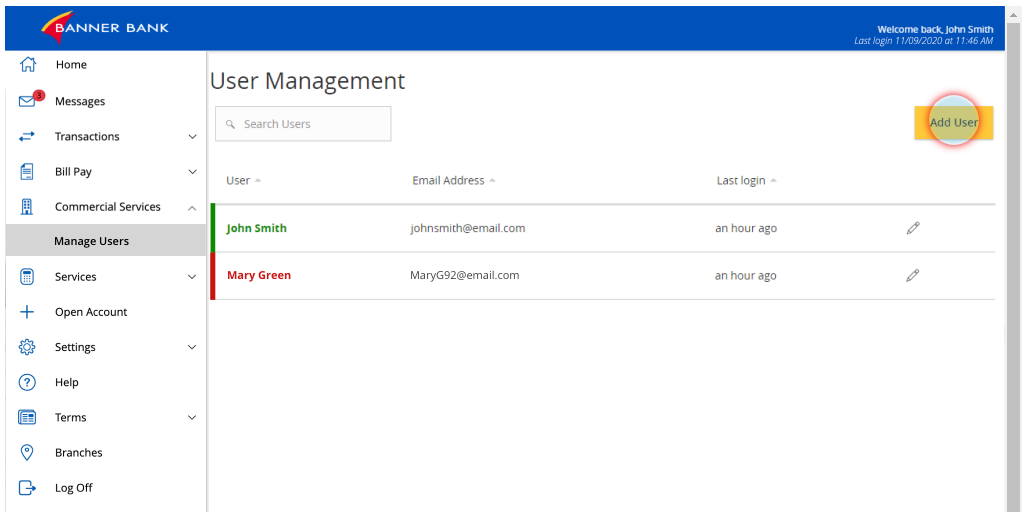Viewport: 1028px width, 512px height.
Task: Sort by the Last login column header
Action: click(746, 180)
